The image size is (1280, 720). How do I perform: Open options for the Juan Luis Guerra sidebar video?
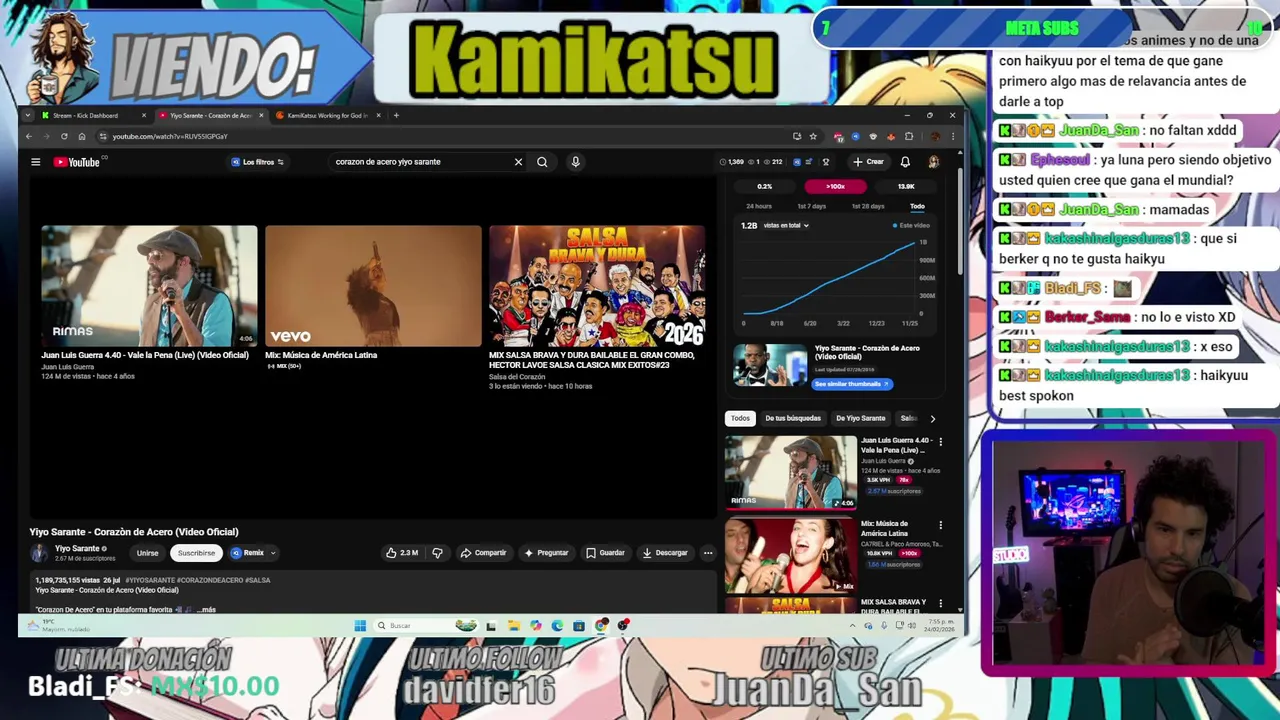point(940,441)
